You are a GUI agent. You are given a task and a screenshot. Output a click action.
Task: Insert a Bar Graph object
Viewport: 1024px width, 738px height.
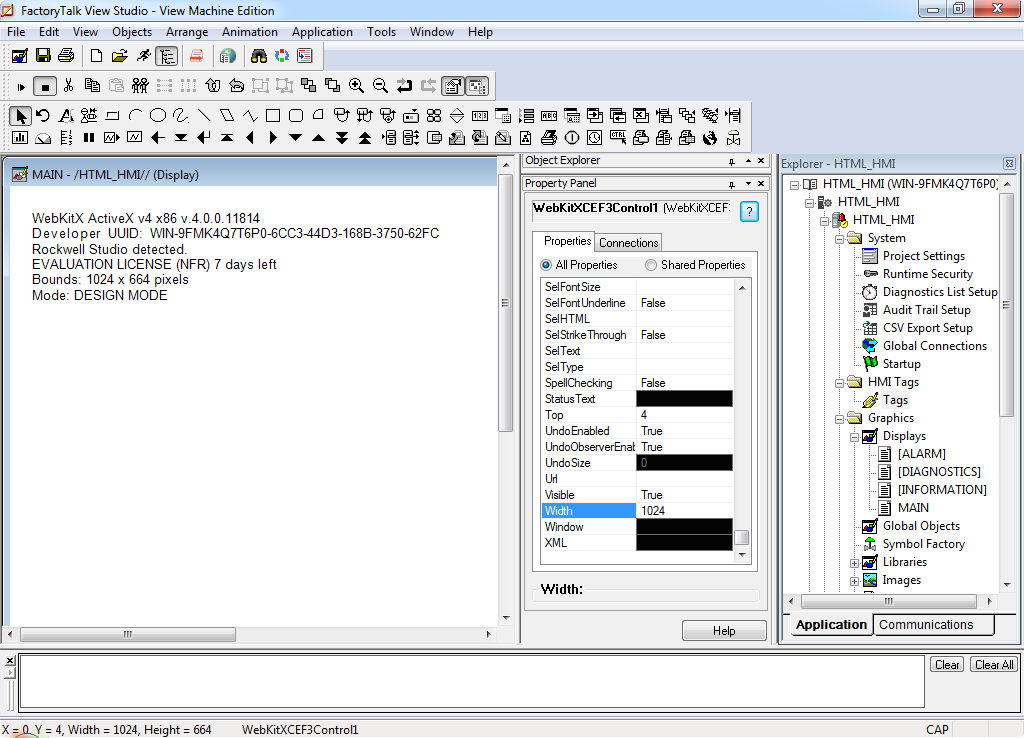click(x=20, y=138)
